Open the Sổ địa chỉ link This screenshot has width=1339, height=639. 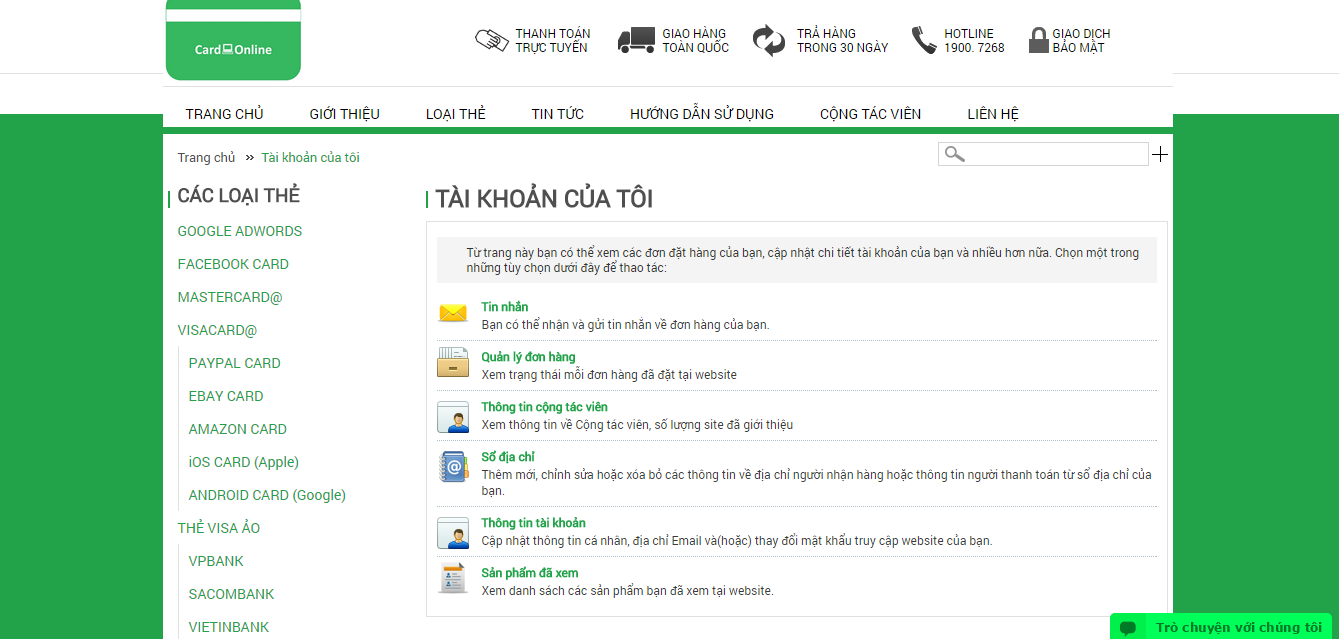[x=508, y=457]
